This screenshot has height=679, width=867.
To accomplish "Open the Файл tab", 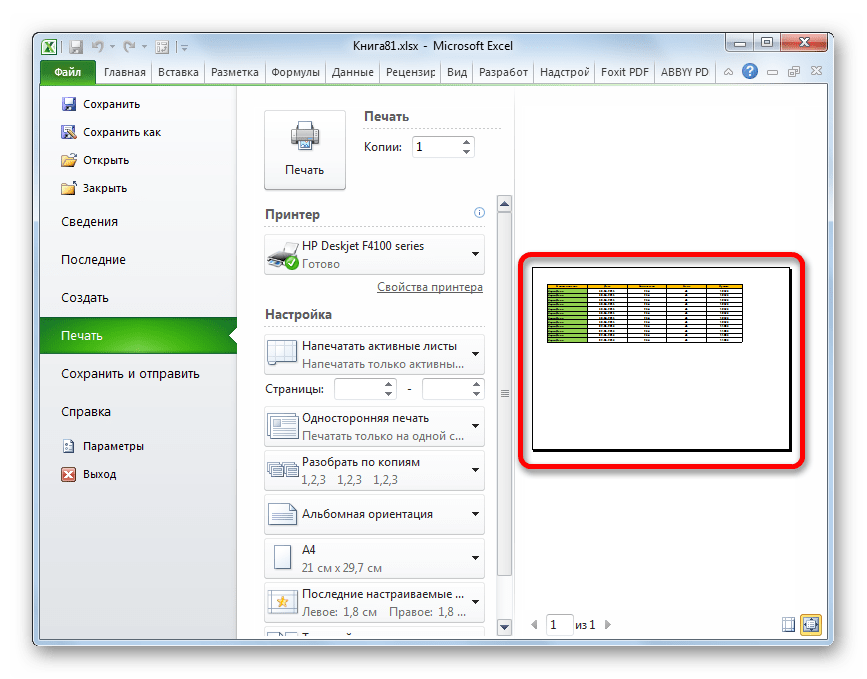I will [68, 72].
